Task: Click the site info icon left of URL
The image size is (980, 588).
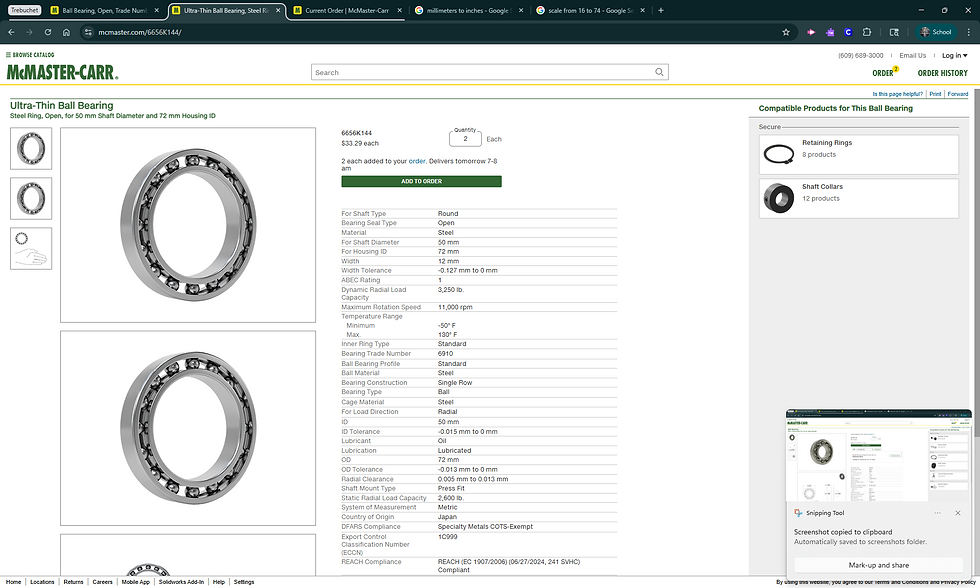Action: tap(88, 32)
